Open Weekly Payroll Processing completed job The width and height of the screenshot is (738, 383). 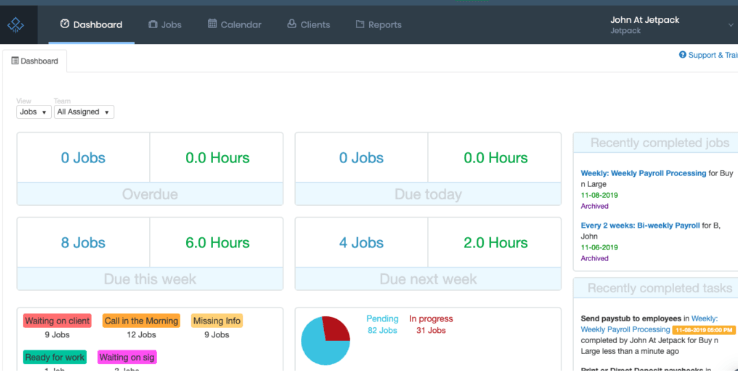(x=643, y=173)
